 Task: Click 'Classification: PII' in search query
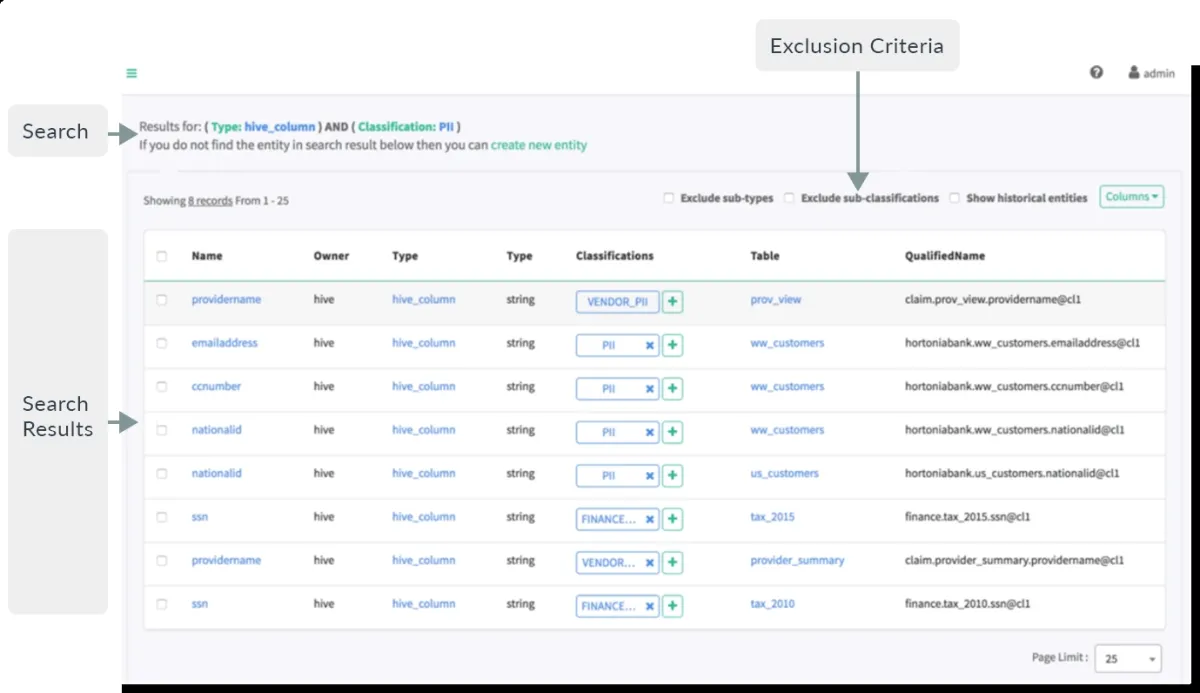[405, 127]
